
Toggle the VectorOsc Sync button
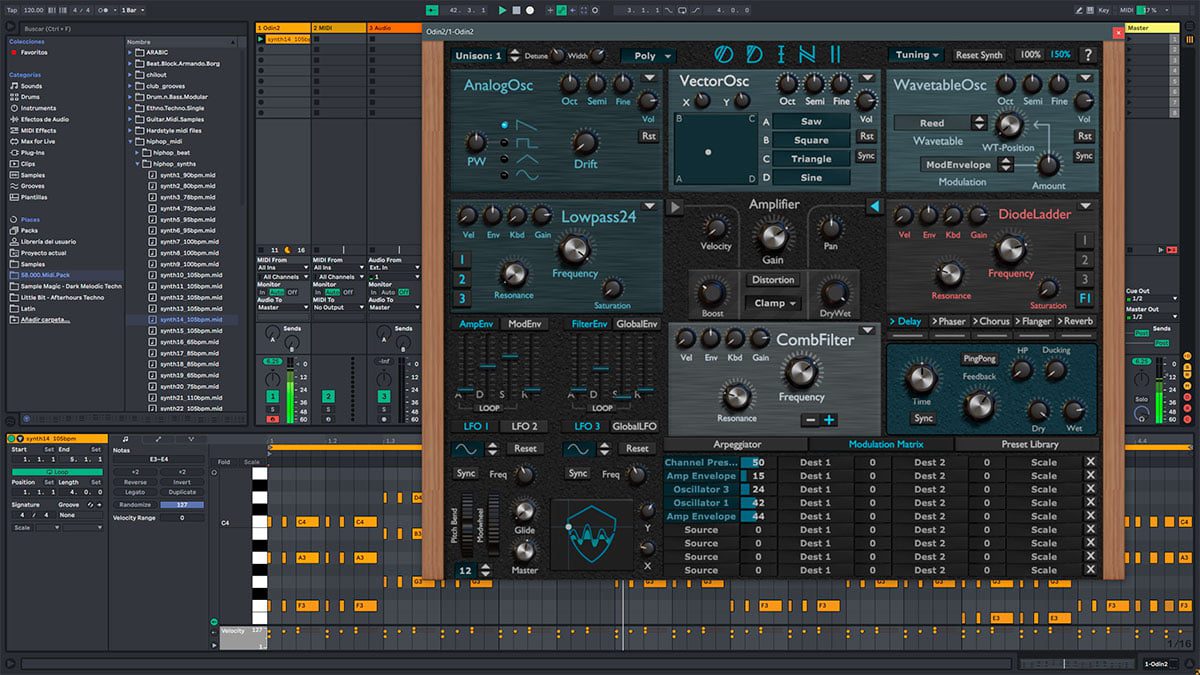866,155
